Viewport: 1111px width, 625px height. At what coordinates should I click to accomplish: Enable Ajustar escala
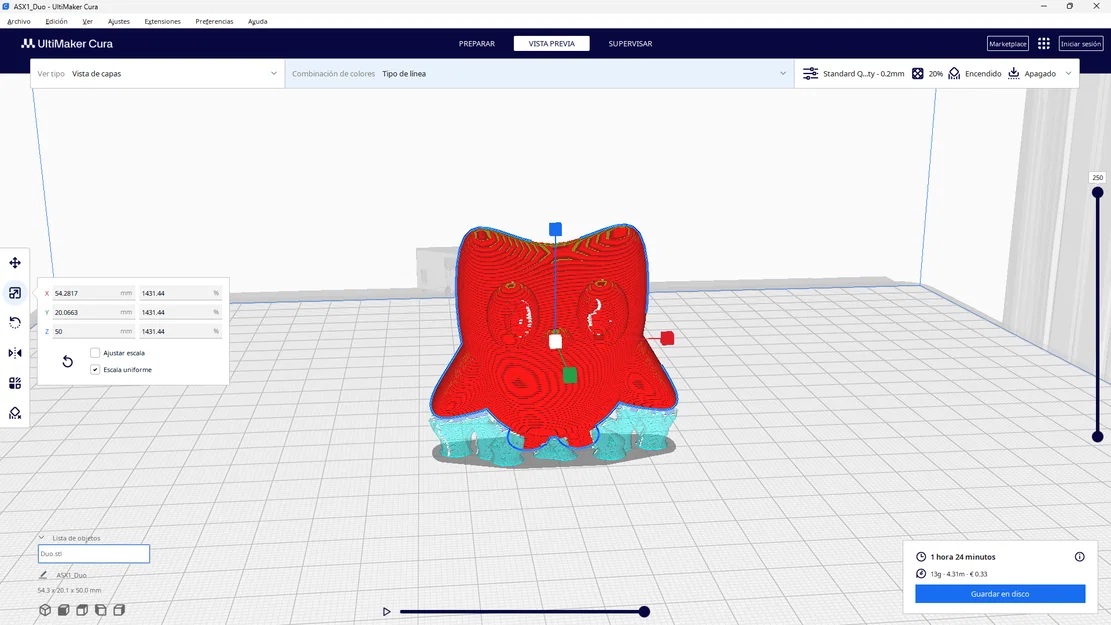coord(95,352)
